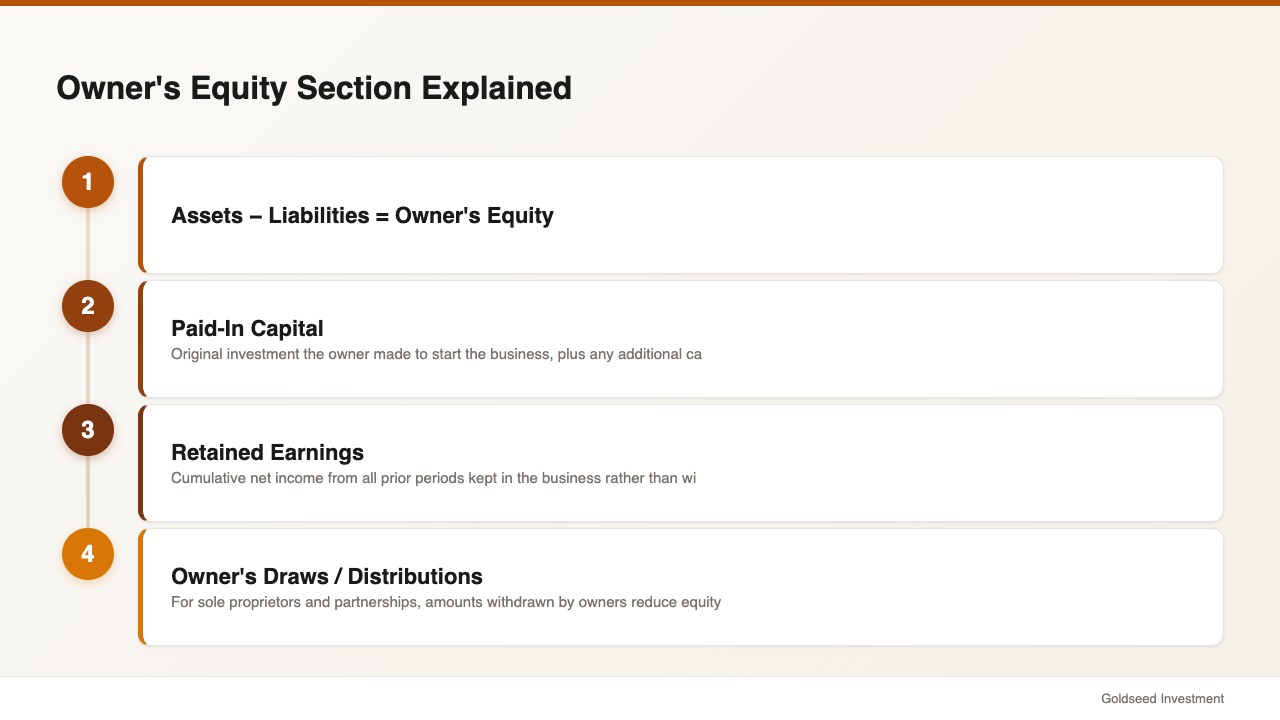
Task: Click the Retained Earnings description text
Action: click(433, 478)
